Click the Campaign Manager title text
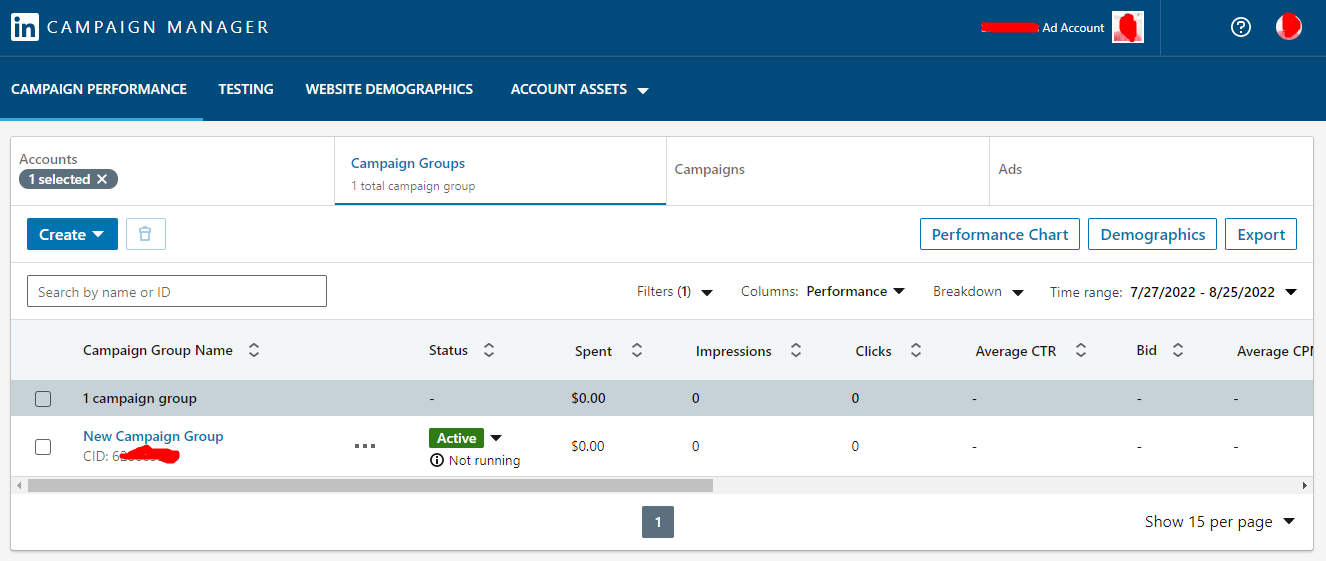The width and height of the screenshot is (1326, 561). click(158, 27)
